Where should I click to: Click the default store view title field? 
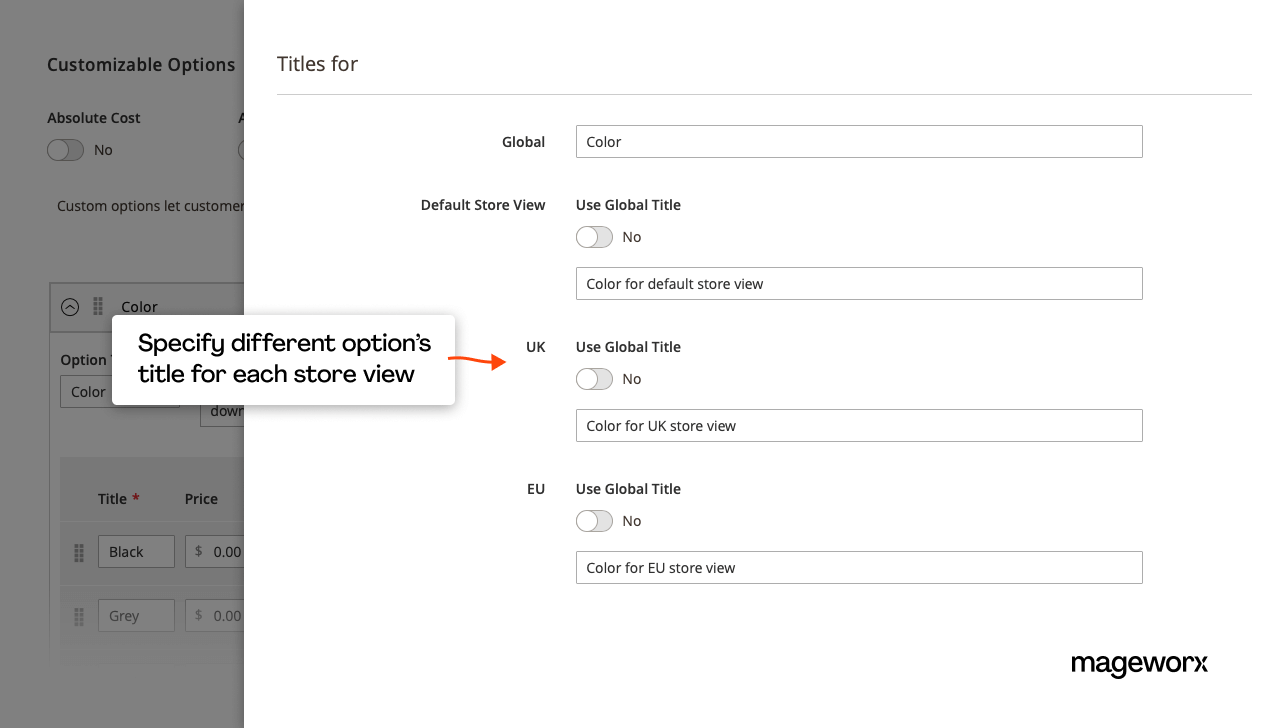tap(858, 283)
